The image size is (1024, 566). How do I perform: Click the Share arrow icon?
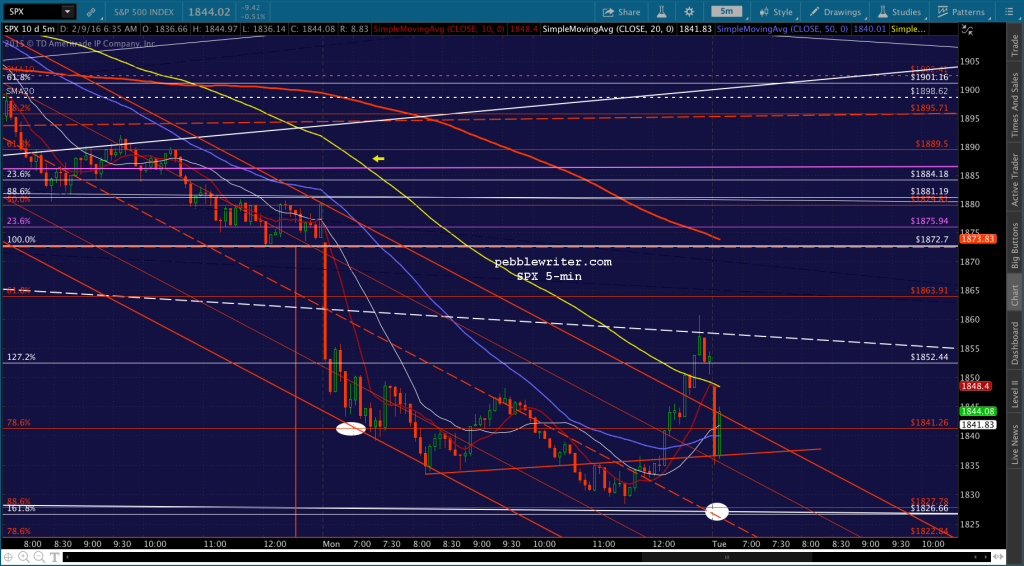coord(609,12)
